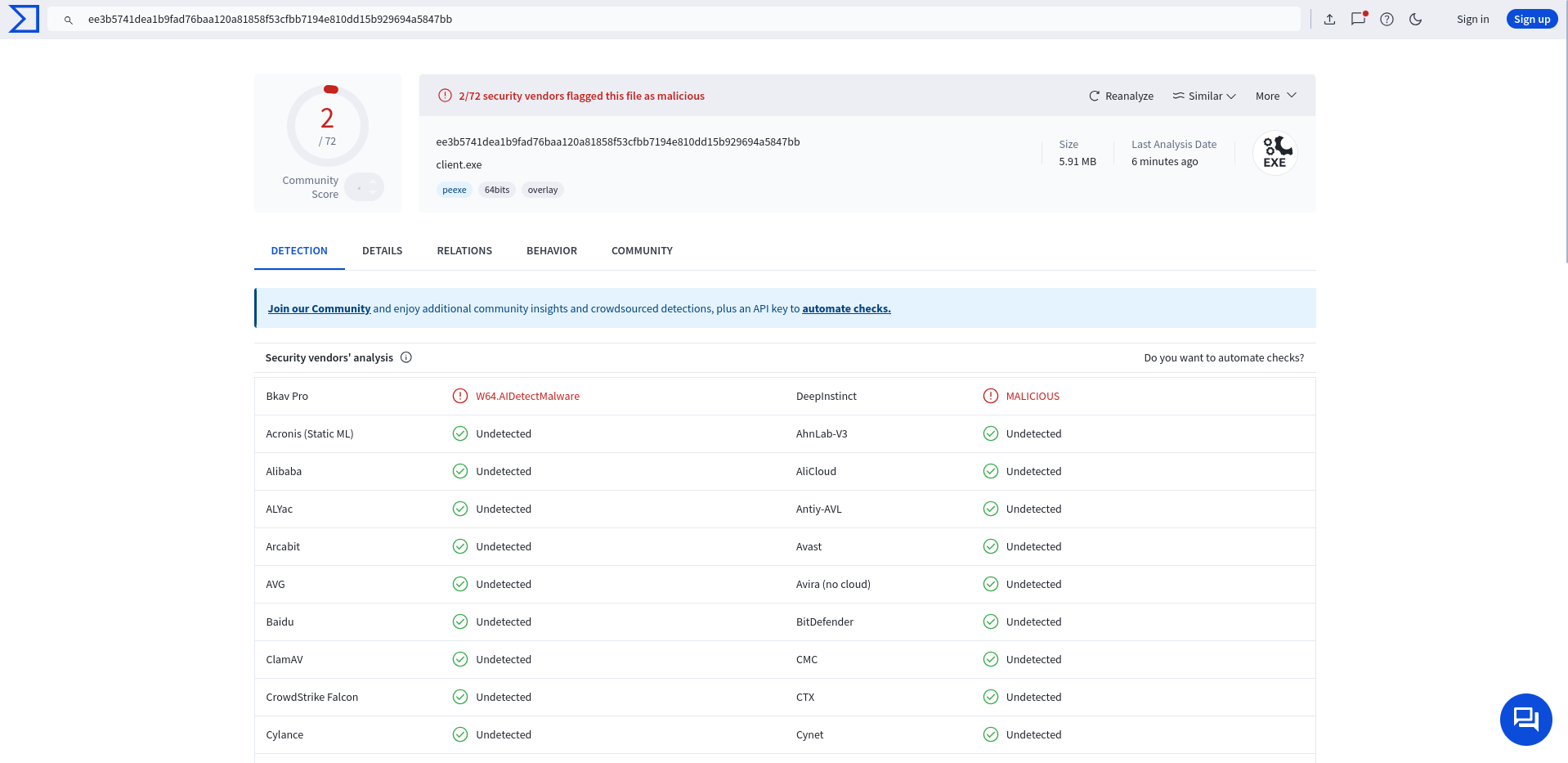Click the Reanalyze refresh icon
Screen dimensions: 1568x763
(1095, 96)
